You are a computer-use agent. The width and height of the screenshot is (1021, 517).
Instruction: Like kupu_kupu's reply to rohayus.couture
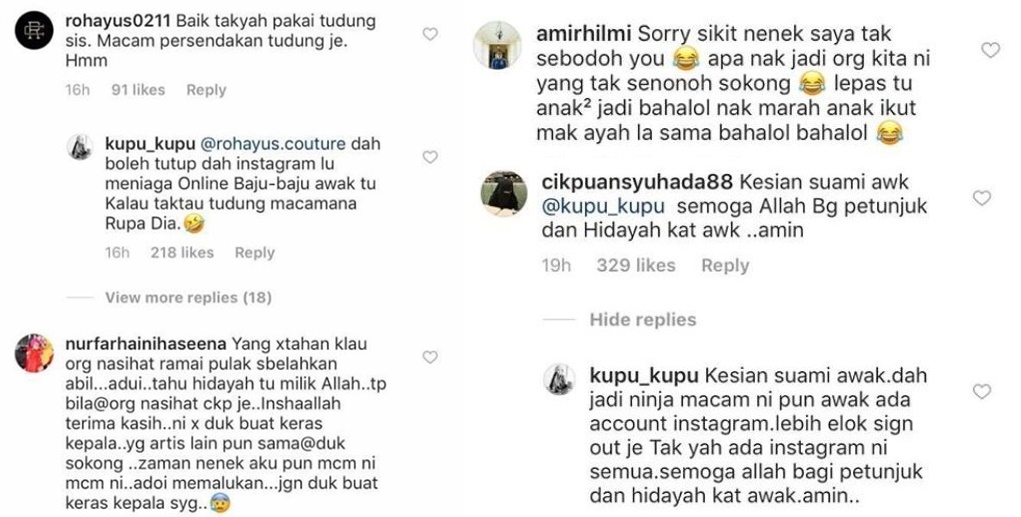(430, 157)
